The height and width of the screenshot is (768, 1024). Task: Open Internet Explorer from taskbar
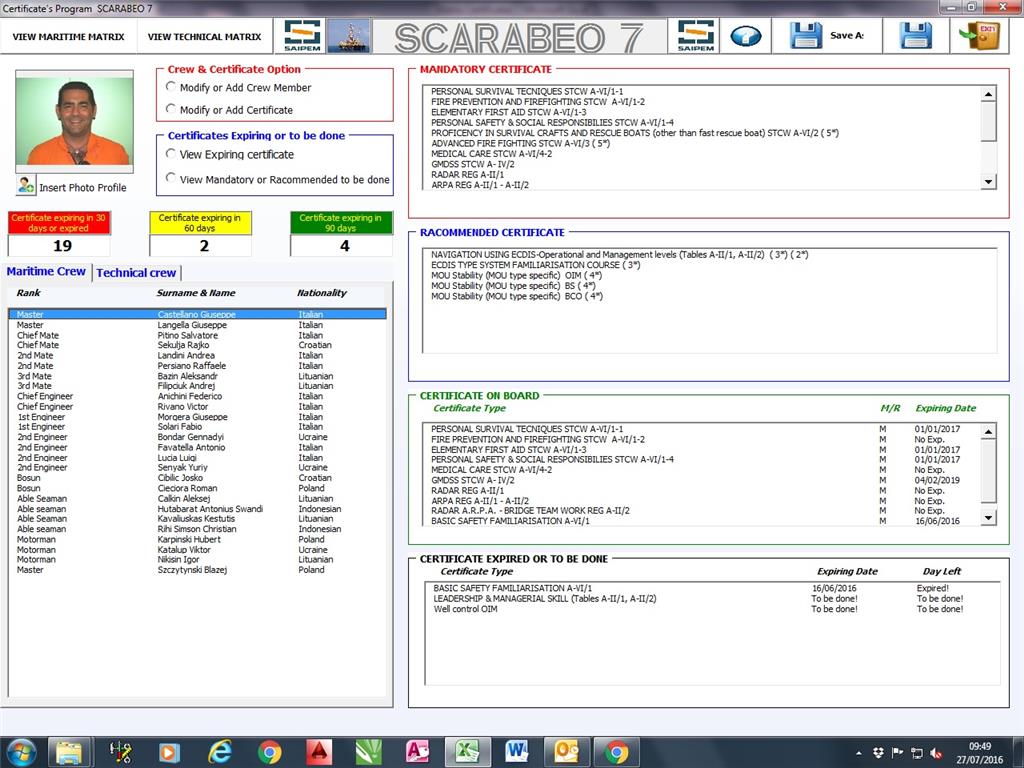pos(220,752)
